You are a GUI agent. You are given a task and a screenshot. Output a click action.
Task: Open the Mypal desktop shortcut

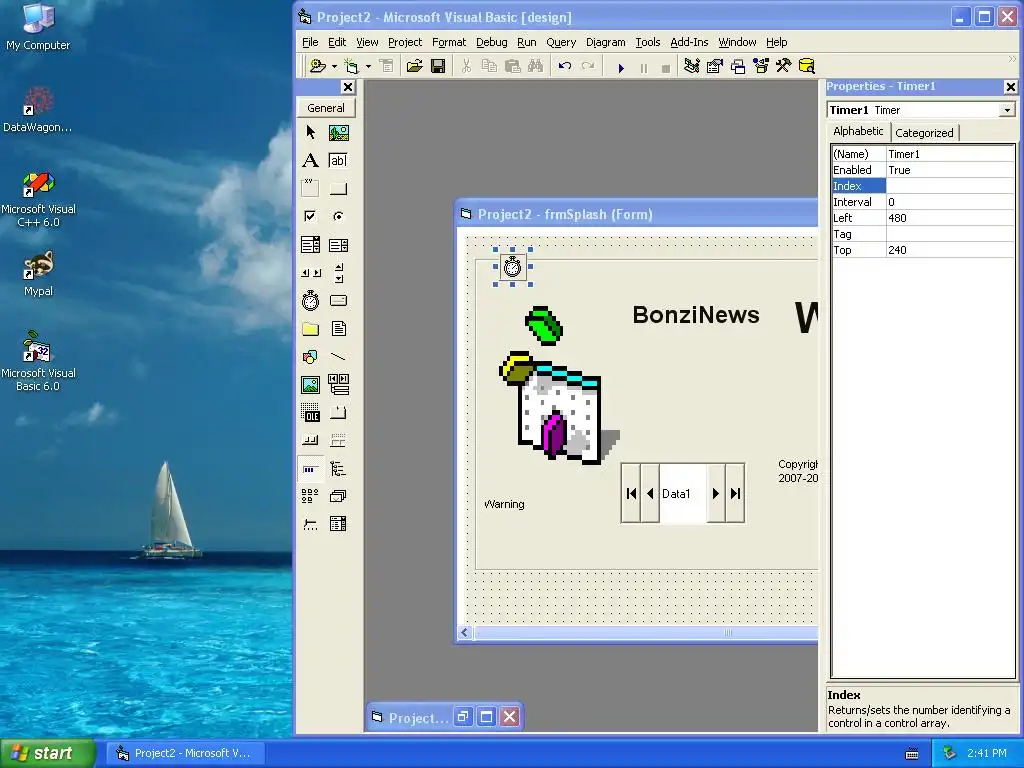(x=39, y=273)
